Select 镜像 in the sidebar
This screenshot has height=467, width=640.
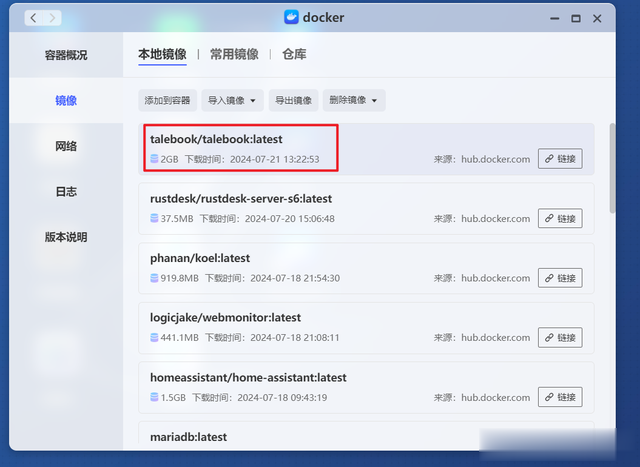pyautogui.click(x=66, y=100)
